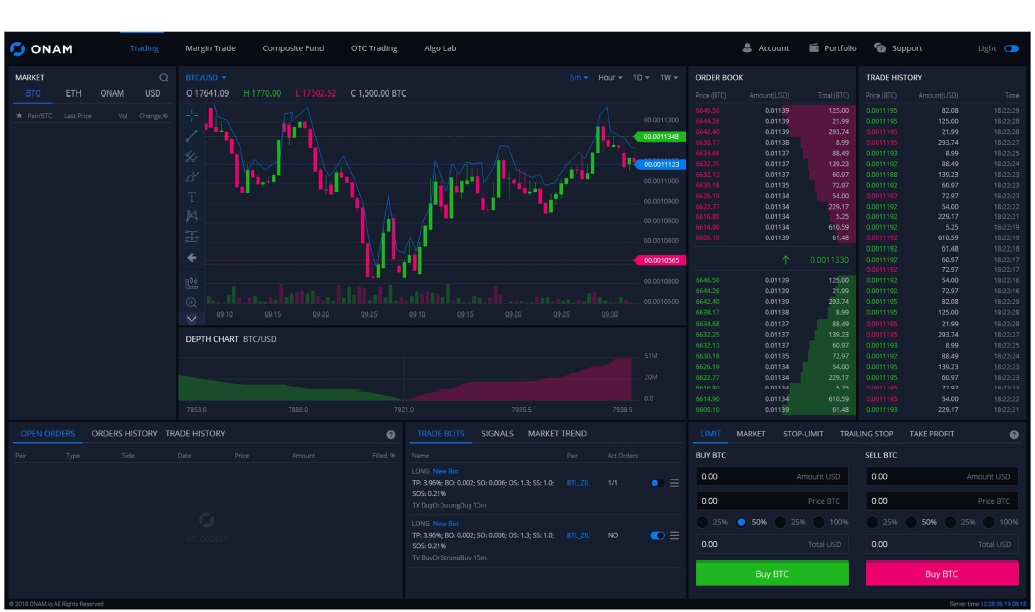Select the measurement levels tool

pos(191,236)
